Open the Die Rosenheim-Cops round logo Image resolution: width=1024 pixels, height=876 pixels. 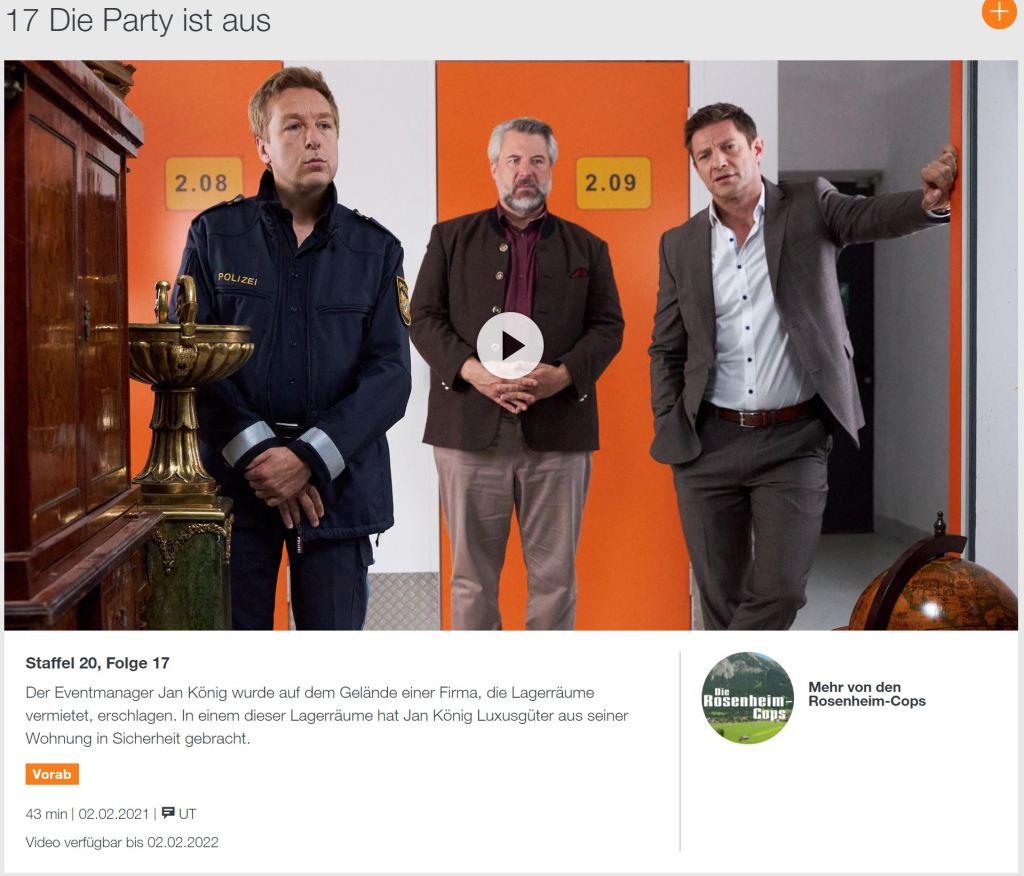click(747, 698)
